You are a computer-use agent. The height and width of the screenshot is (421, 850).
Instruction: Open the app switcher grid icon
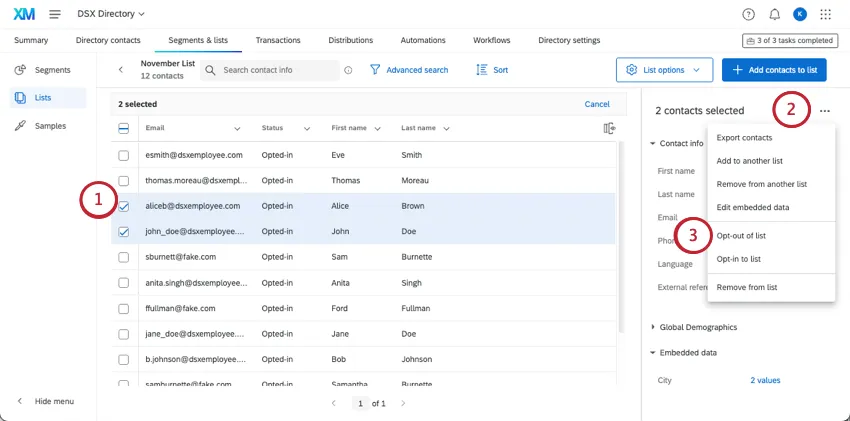tap(825, 14)
